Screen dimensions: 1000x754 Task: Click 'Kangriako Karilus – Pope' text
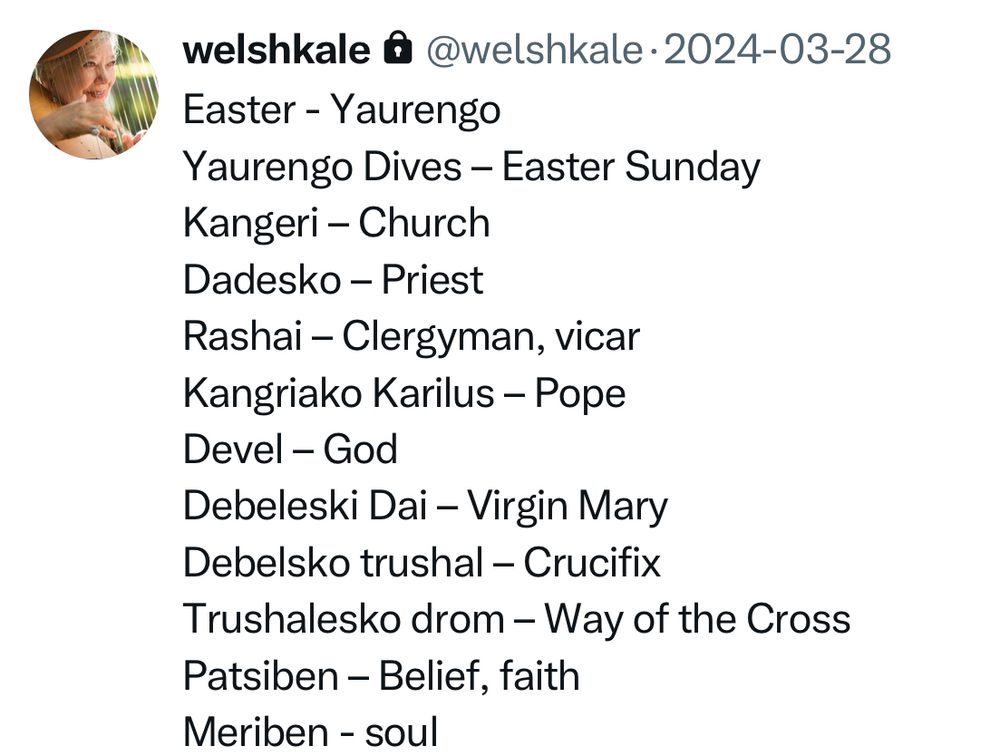(x=404, y=394)
